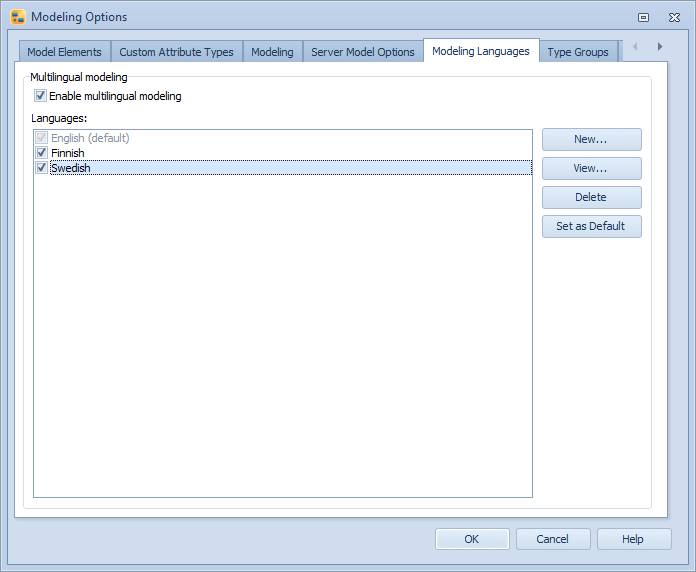Screen dimensions: 696x572
Task: Confirm with the OK button
Action: [472, 539]
